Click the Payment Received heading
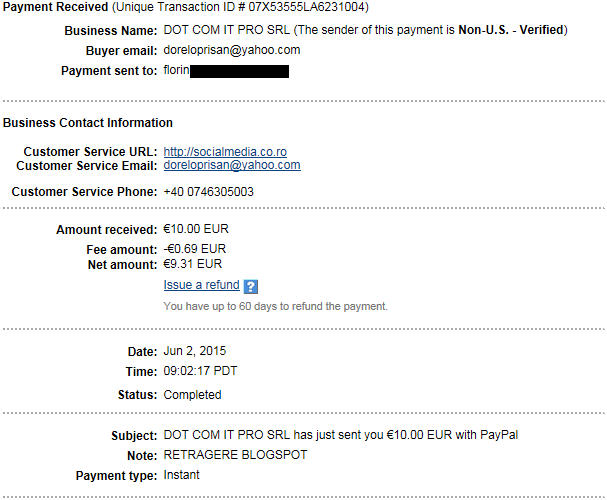The height and width of the screenshot is (500, 607). pyautogui.click(x=52, y=7)
